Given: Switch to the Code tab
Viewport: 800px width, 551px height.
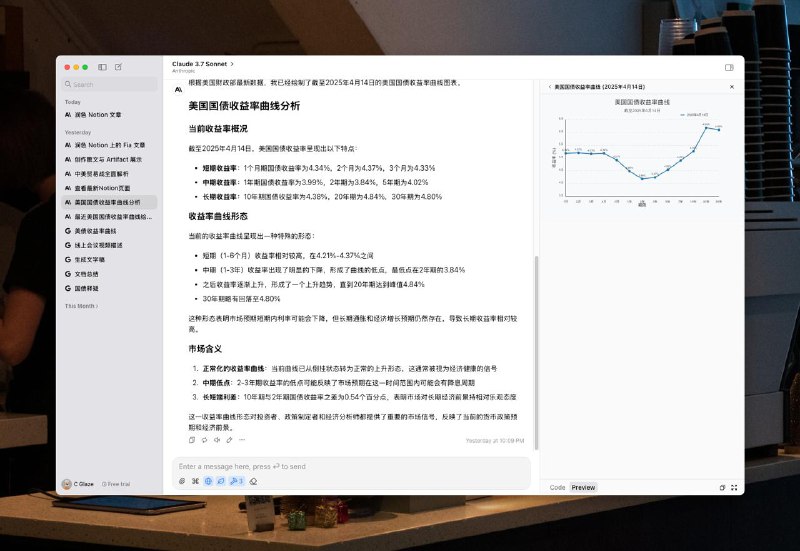Looking at the screenshot, I should pos(557,488).
